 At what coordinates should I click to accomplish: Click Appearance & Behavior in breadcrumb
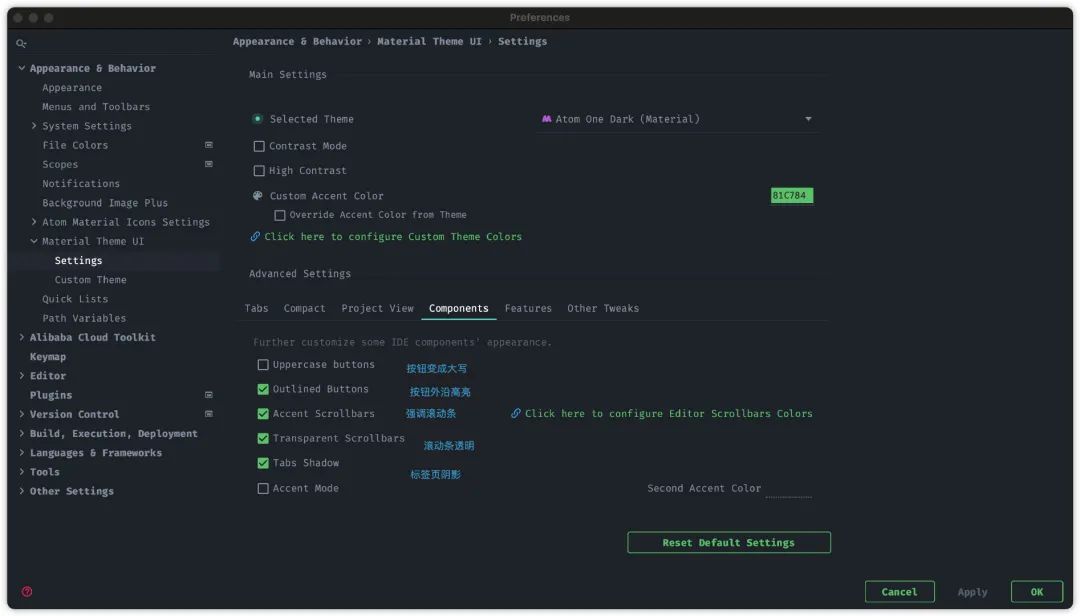pyautogui.click(x=297, y=41)
